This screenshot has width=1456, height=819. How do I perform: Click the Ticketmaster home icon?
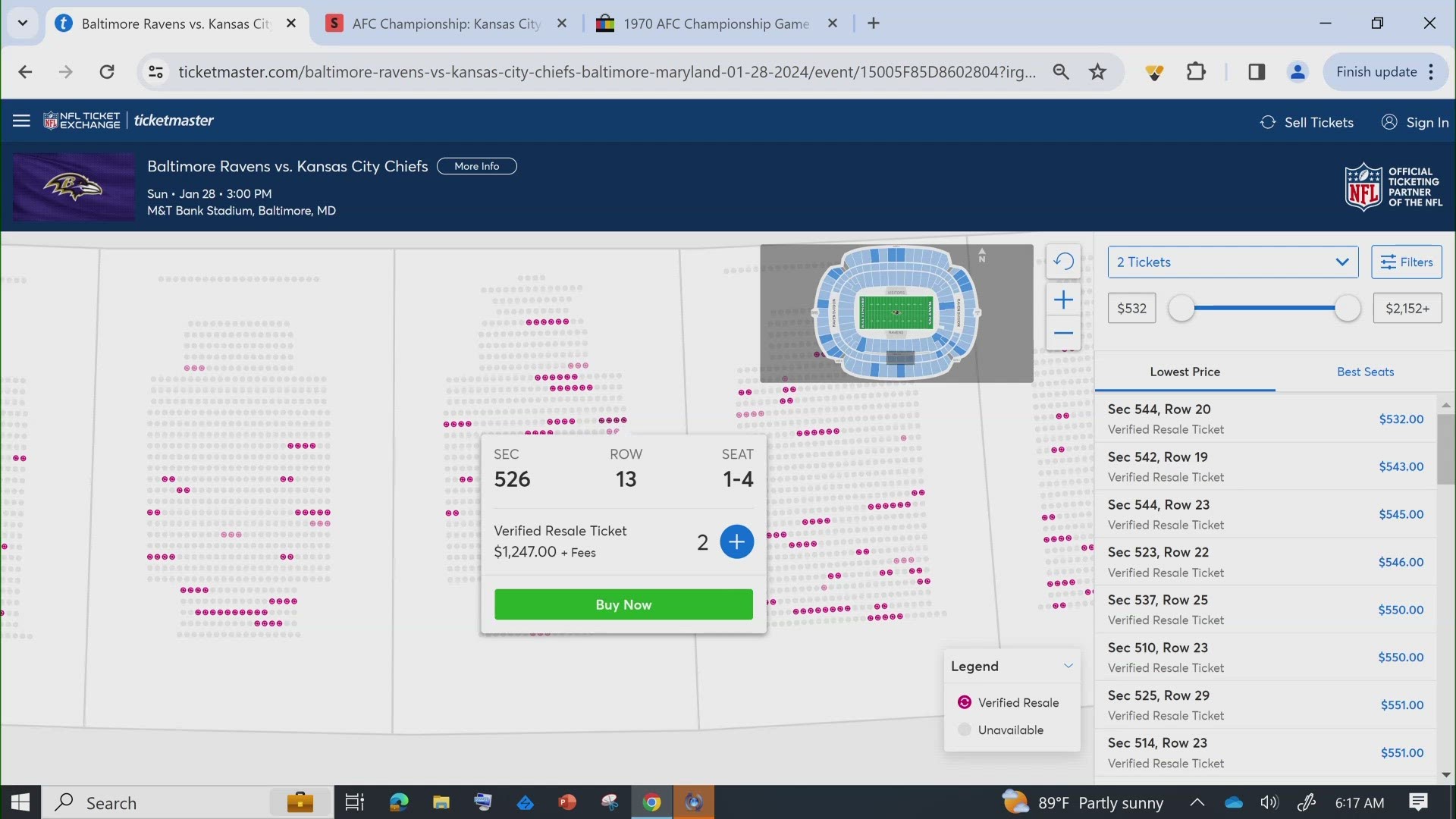click(173, 120)
